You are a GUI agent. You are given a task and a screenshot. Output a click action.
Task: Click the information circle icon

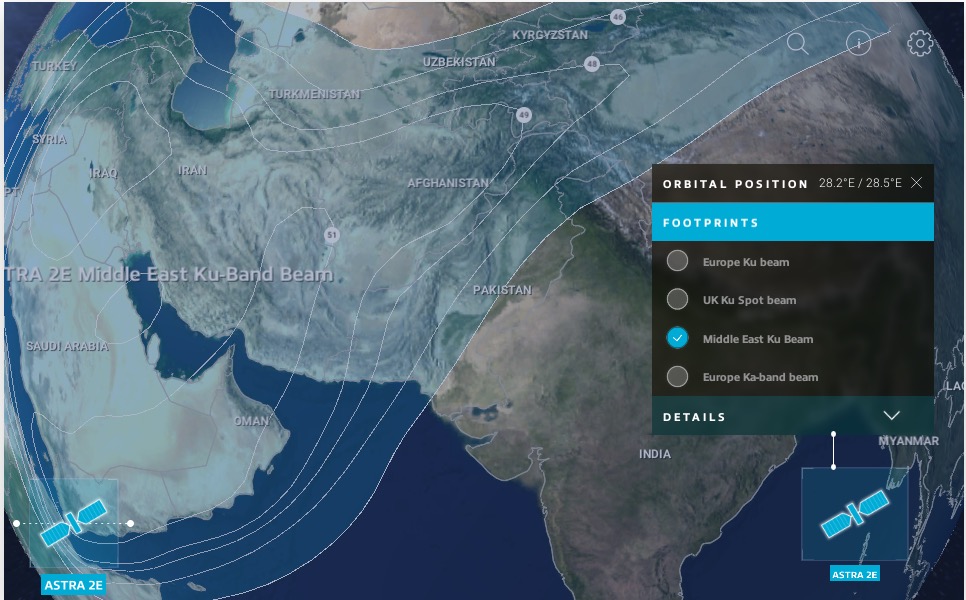point(858,43)
